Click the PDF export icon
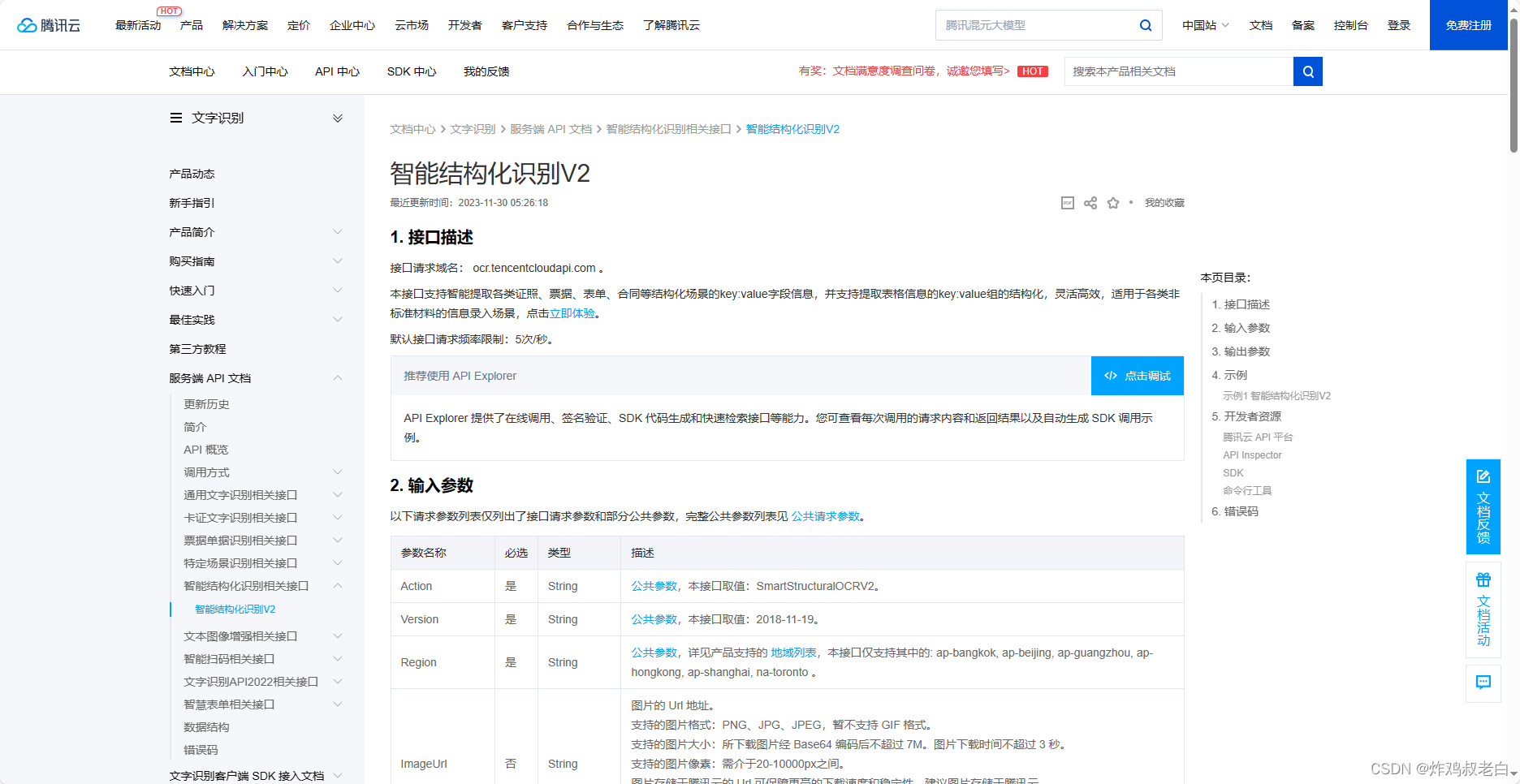Image resolution: width=1520 pixels, height=784 pixels. (x=1068, y=203)
